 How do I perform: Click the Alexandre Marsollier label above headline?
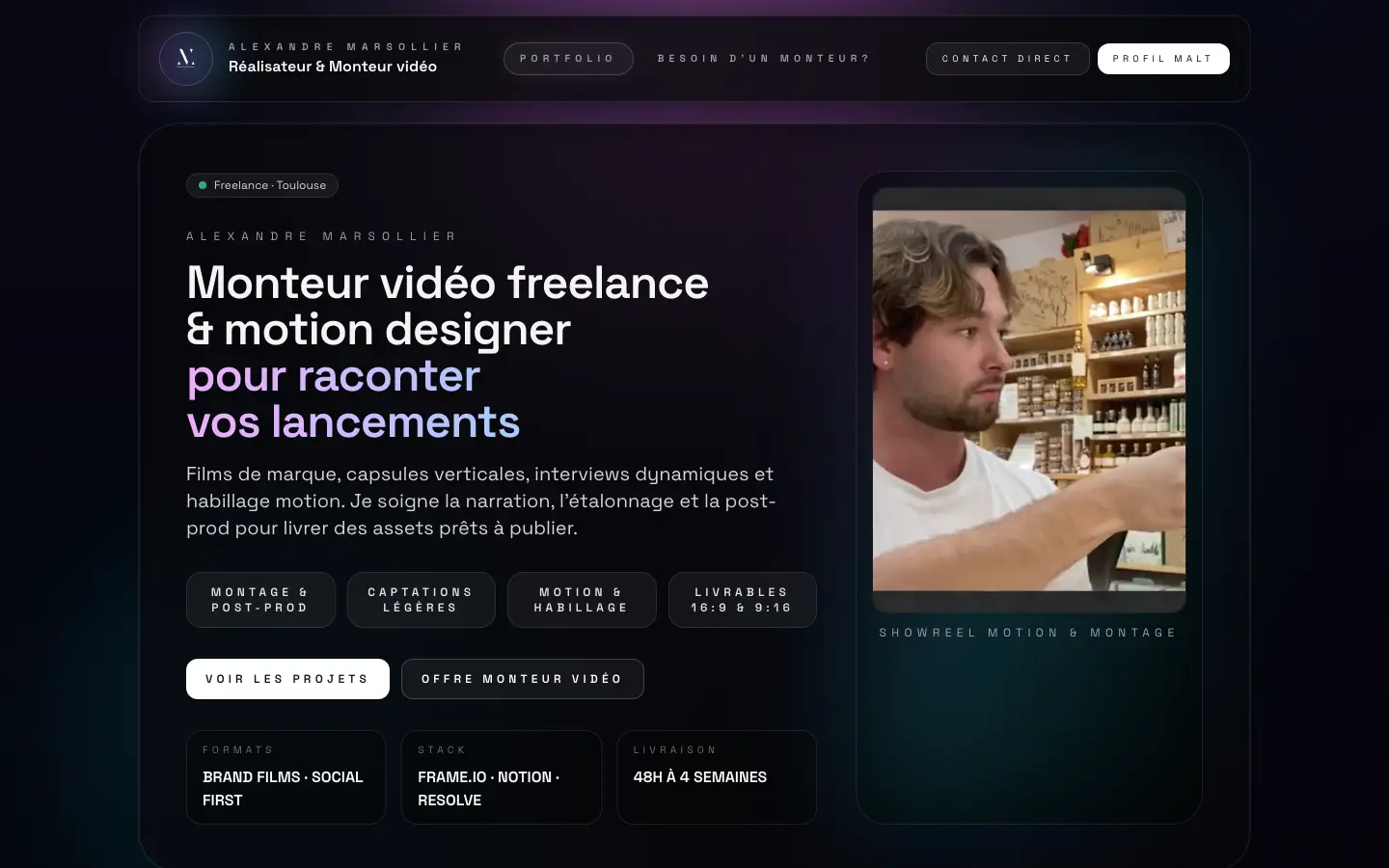pos(322,236)
